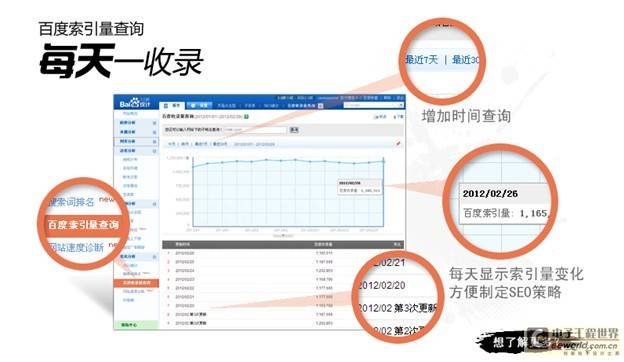Click the Baidu Tongji logo
The height and width of the screenshot is (362, 624).
135,104
